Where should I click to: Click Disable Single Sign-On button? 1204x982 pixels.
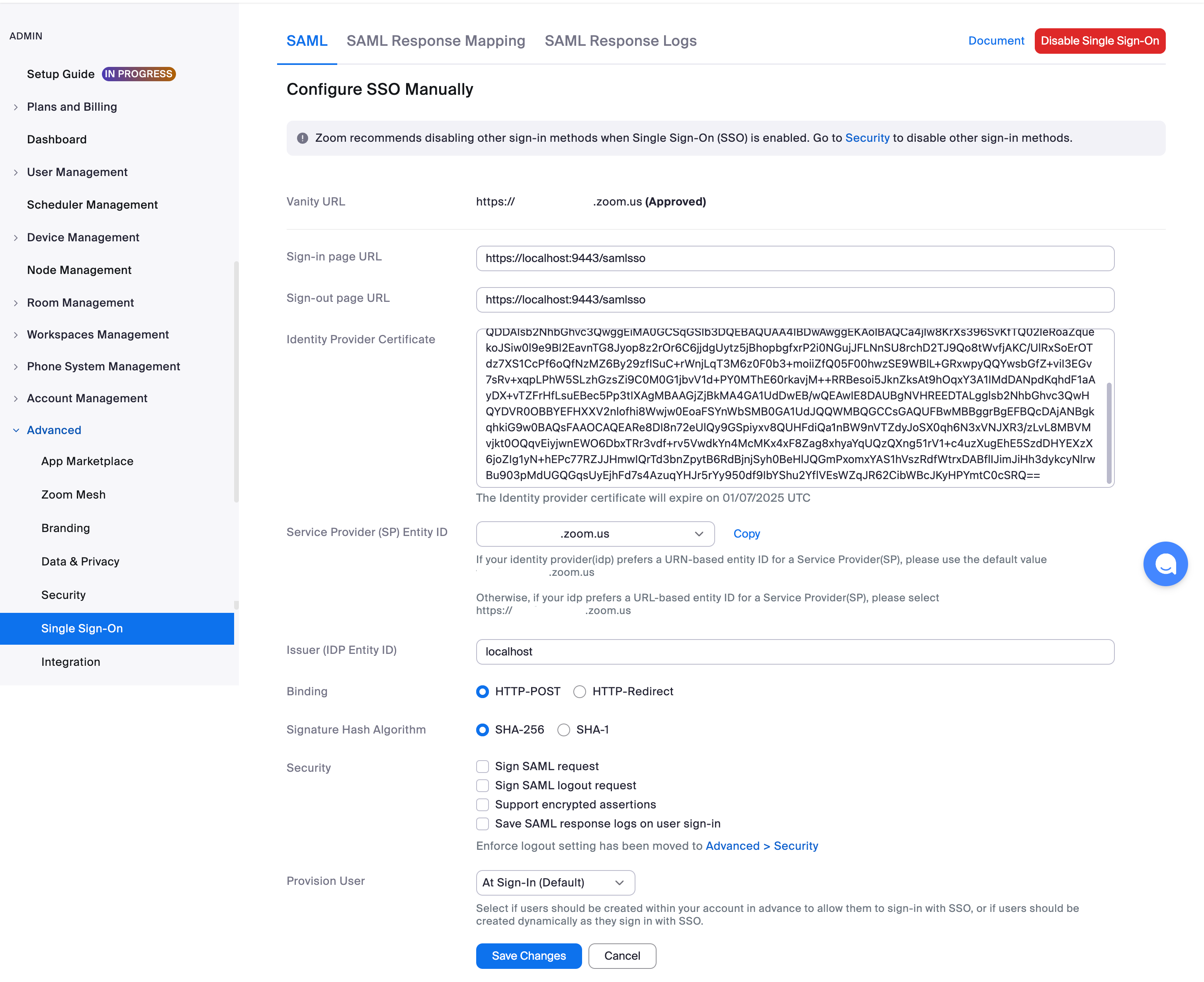click(1100, 41)
